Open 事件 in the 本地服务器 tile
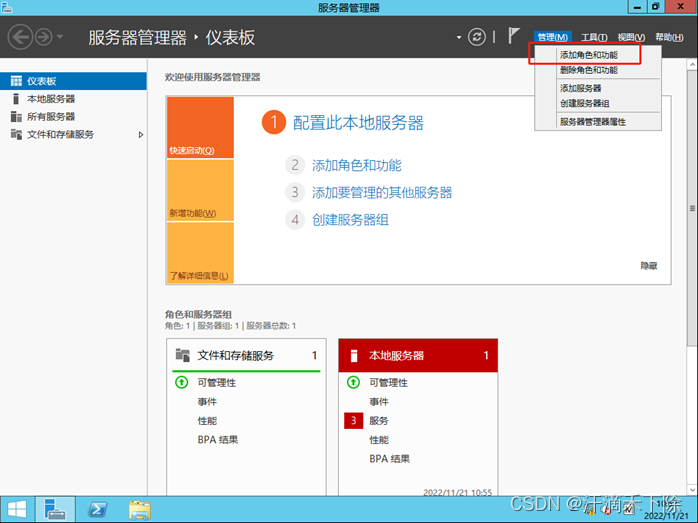 pyautogui.click(x=379, y=401)
